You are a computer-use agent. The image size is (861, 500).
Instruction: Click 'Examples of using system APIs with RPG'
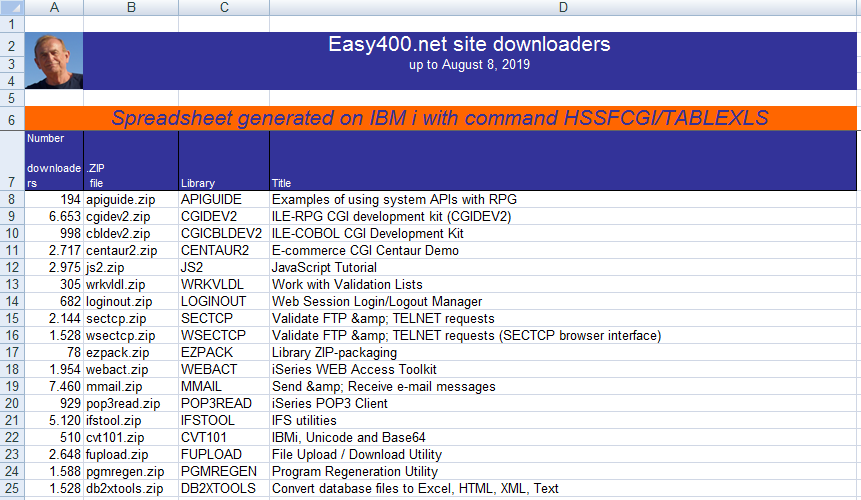[563, 199]
